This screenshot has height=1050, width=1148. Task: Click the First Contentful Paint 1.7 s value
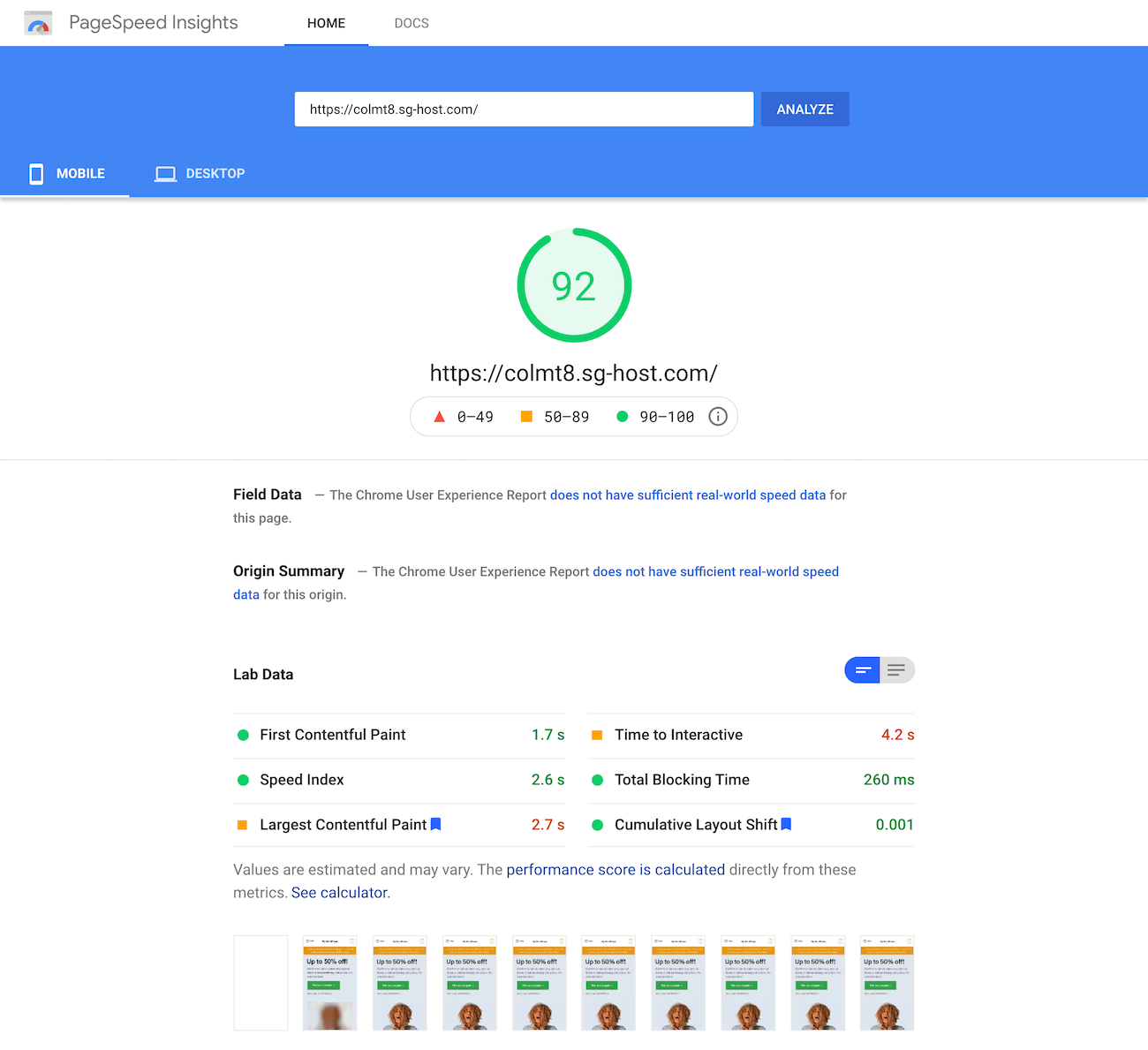point(548,735)
